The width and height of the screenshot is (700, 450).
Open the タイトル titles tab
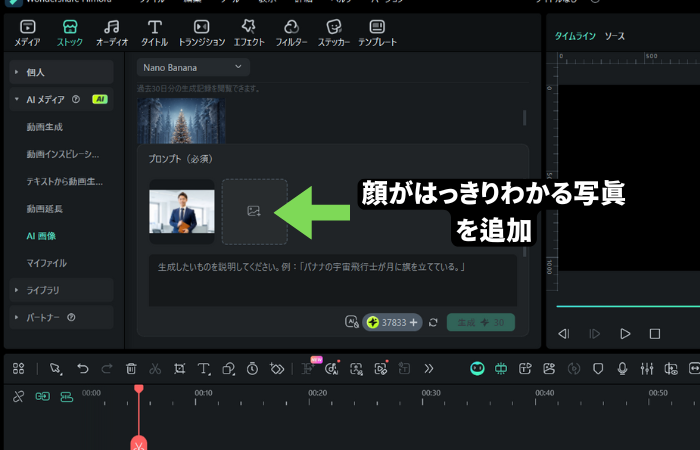pyautogui.click(x=154, y=33)
